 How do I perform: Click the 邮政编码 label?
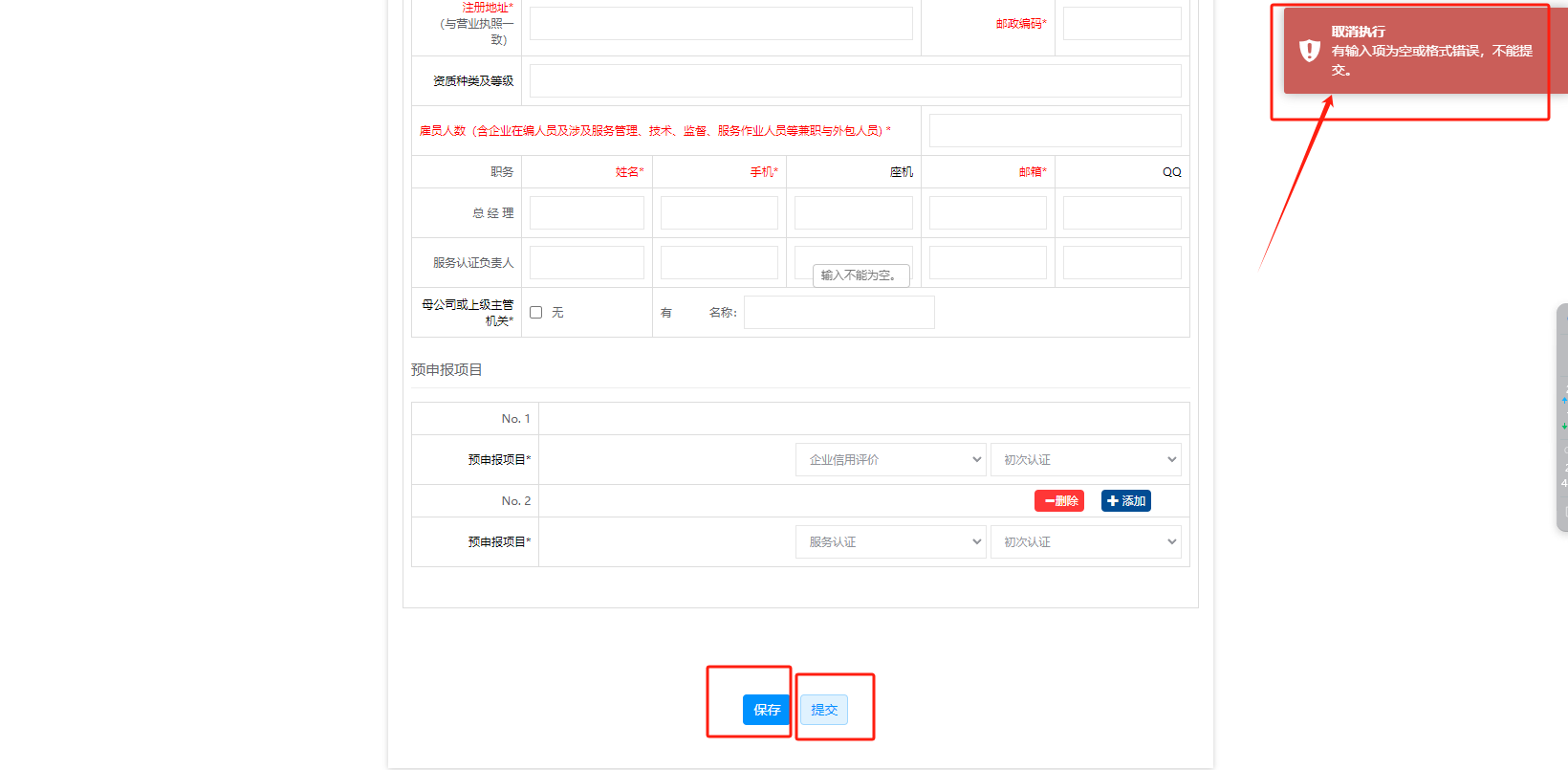1021,24
